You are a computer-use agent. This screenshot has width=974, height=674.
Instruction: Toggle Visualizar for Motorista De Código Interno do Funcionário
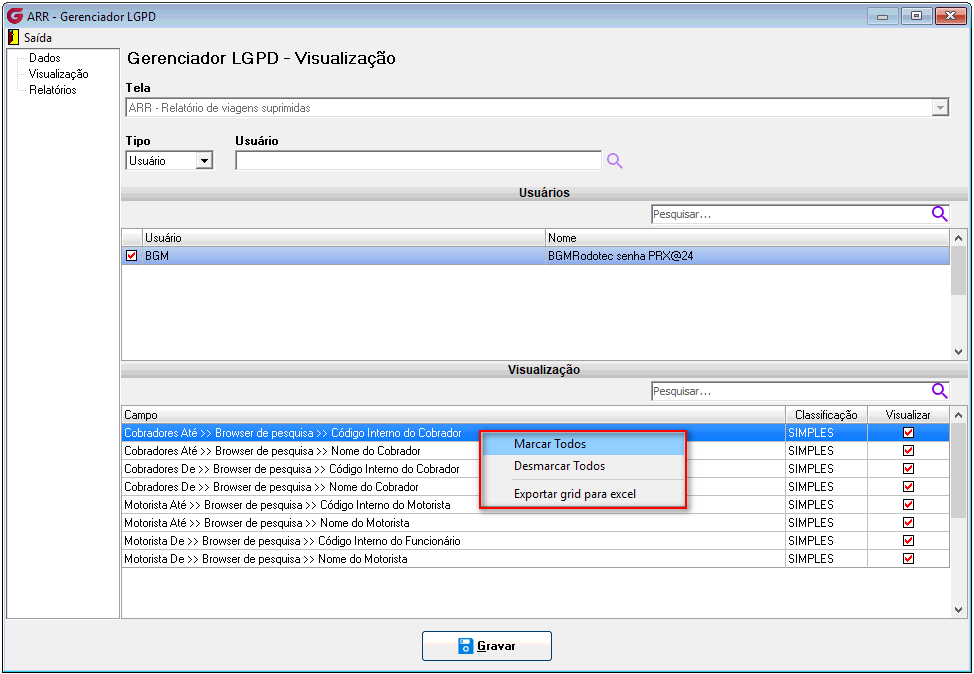[908, 540]
